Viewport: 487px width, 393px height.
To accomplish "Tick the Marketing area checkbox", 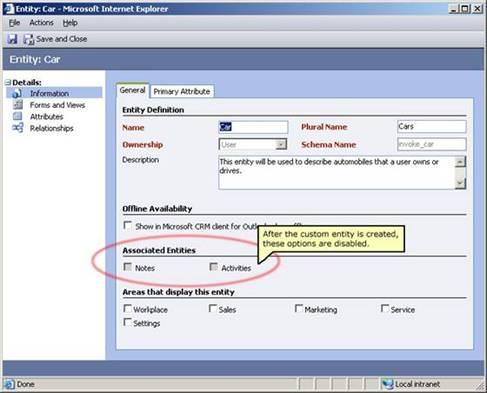I will click(x=299, y=309).
